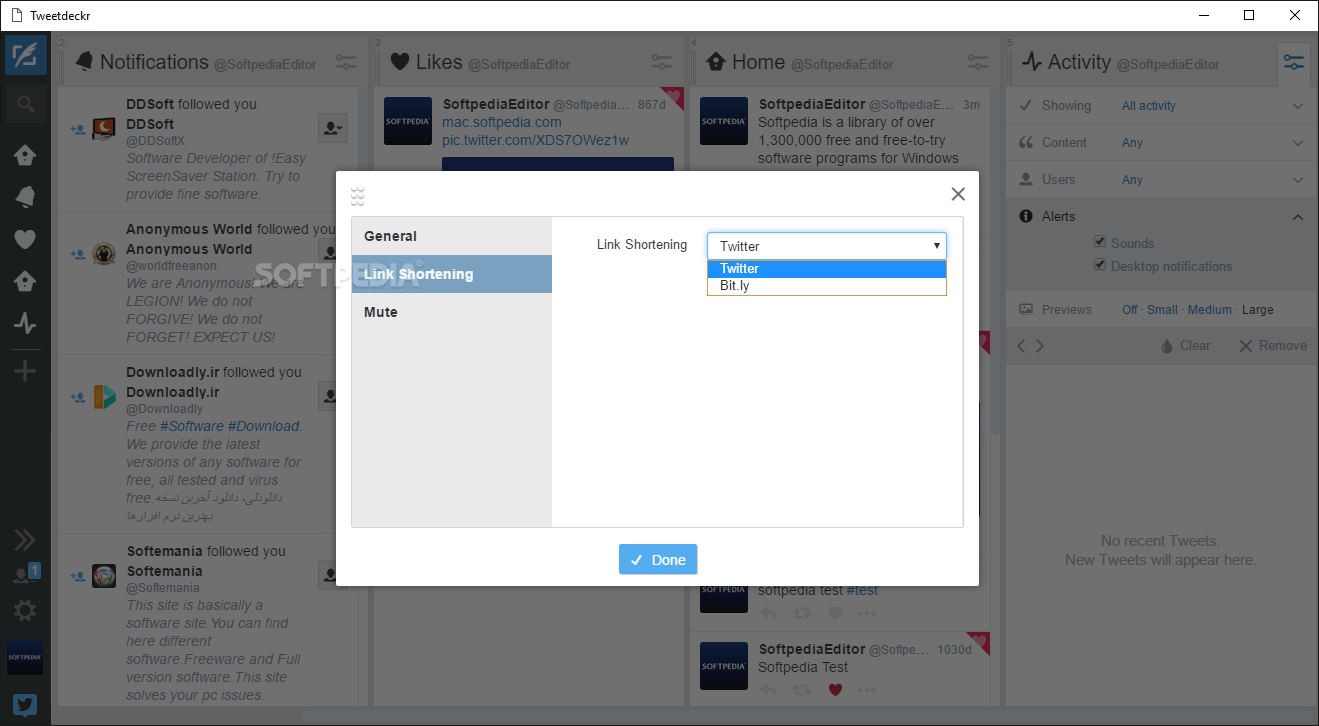Expand the Showing filter chevron
Image resolution: width=1319 pixels, height=726 pixels.
click(x=1297, y=106)
